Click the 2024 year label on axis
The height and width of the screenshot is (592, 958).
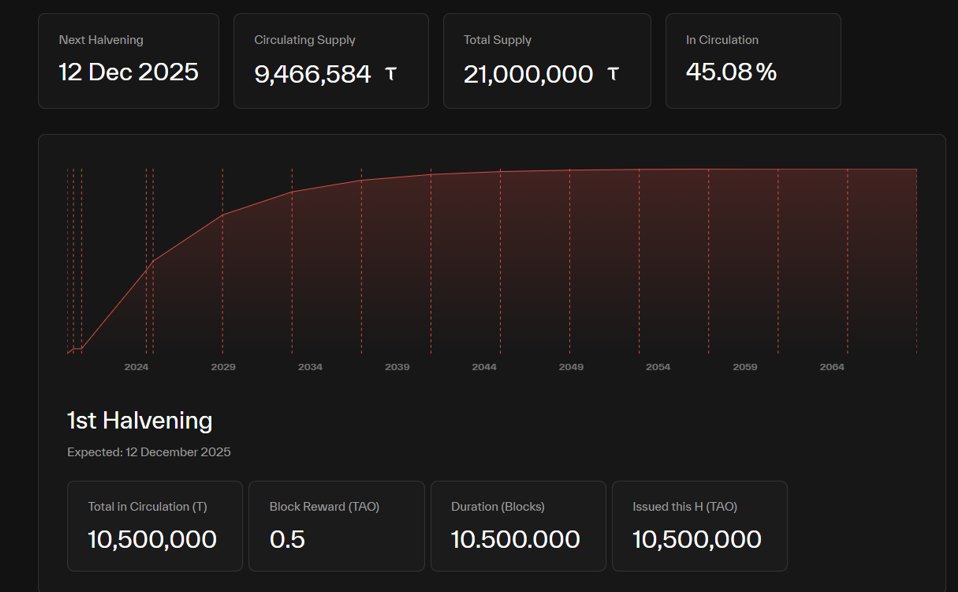[x=136, y=367]
